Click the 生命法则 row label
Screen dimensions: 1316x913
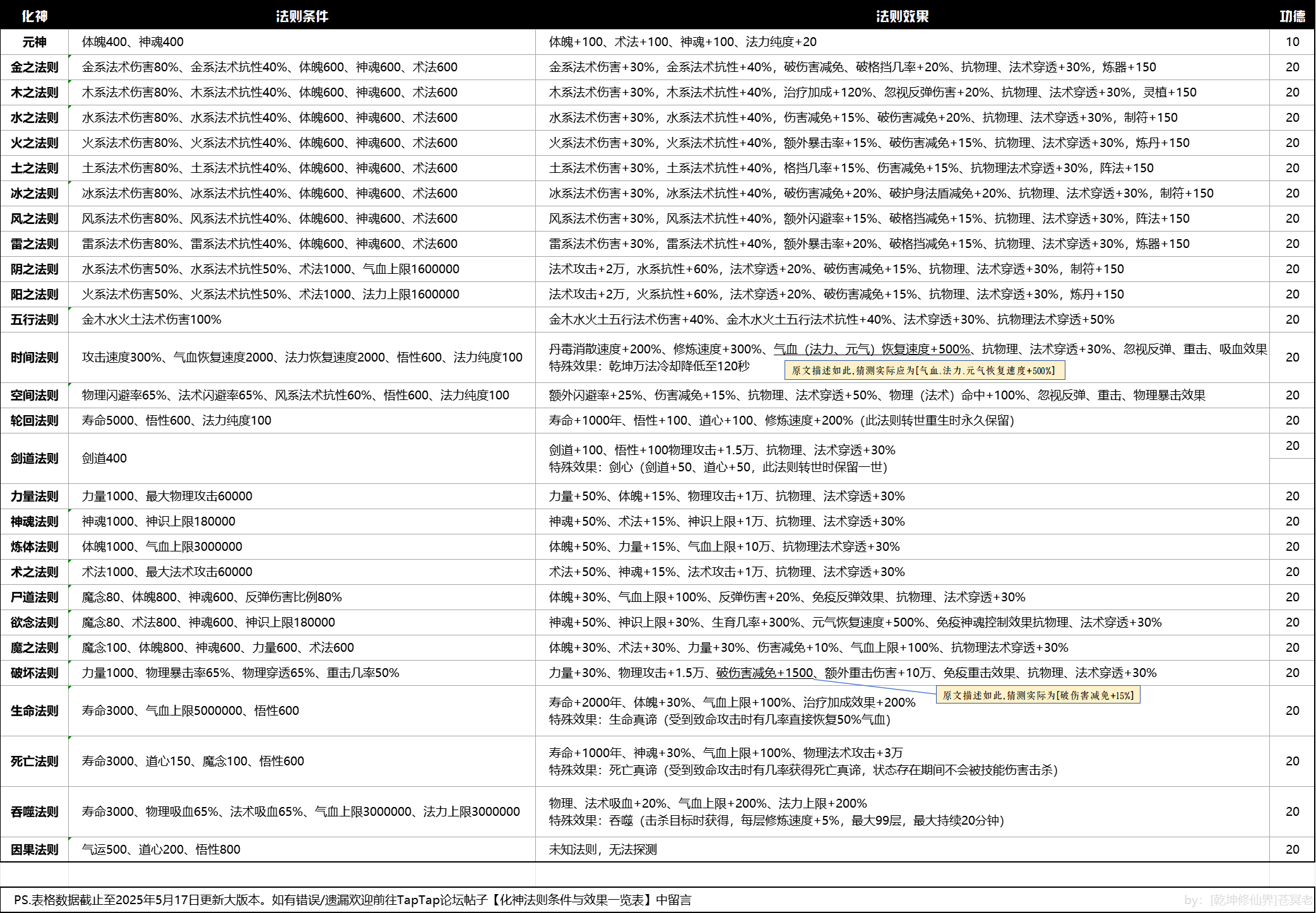(34, 710)
